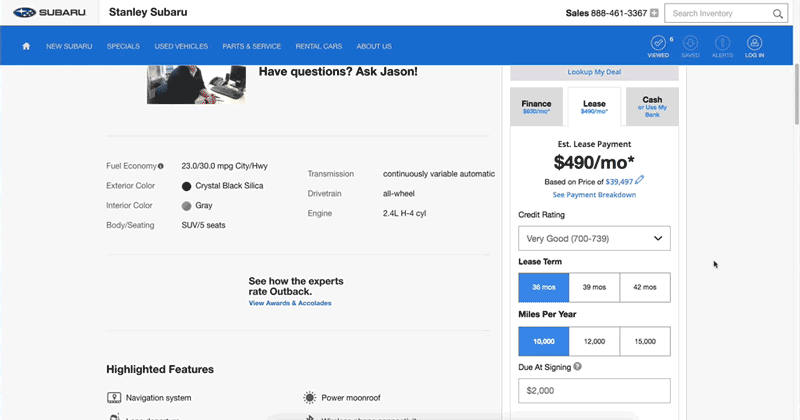Viewport: 800px width, 420px height.
Task: Open the Viewed vehicles icon
Action: [658, 46]
